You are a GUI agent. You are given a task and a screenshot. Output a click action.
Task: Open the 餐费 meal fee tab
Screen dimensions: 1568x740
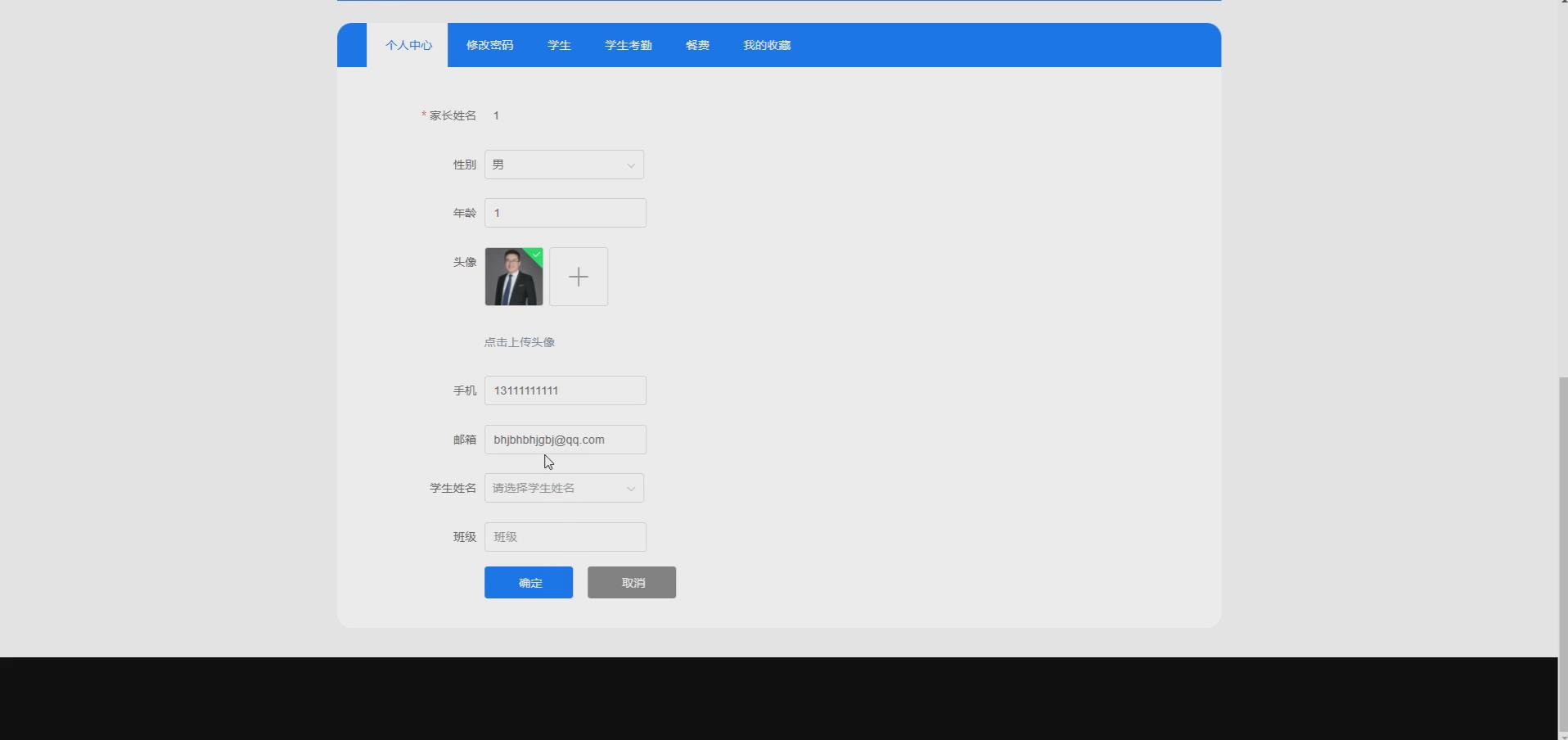(x=696, y=45)
